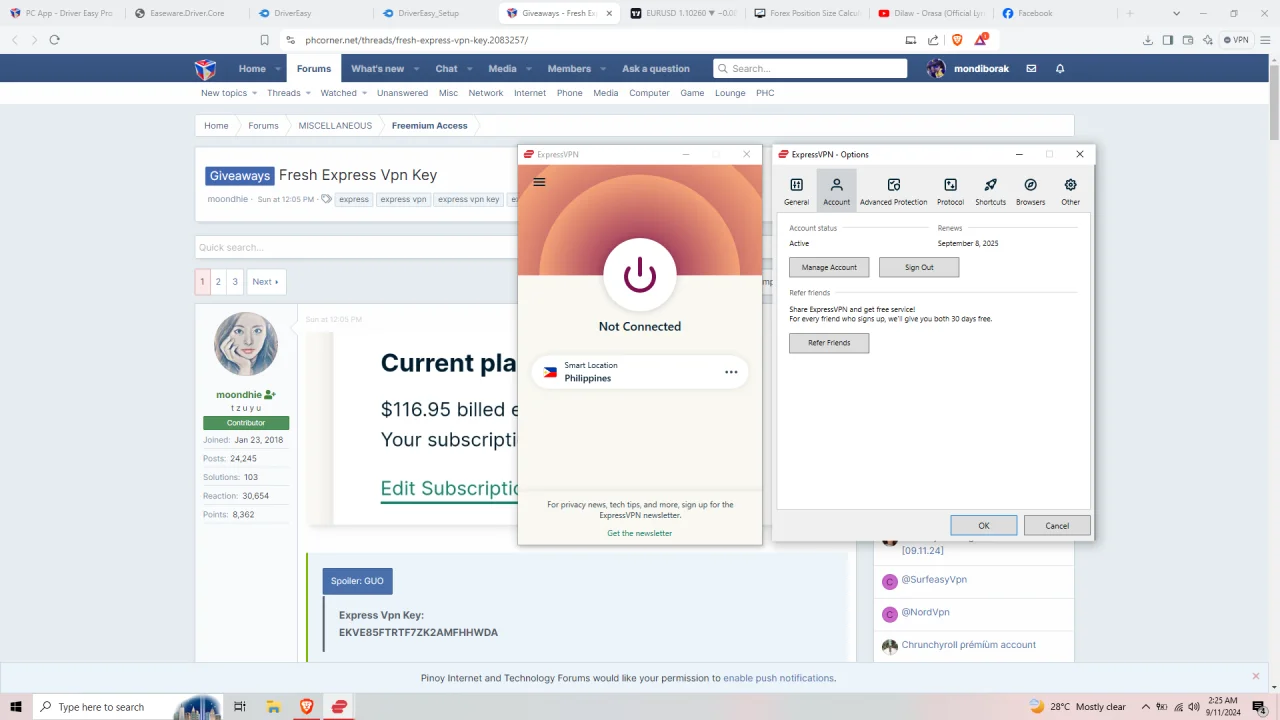Open the Unanswered sub-nav link
Image resolution: width=1280 pixels, height=720 pixels.
click(x=402, y=93)
